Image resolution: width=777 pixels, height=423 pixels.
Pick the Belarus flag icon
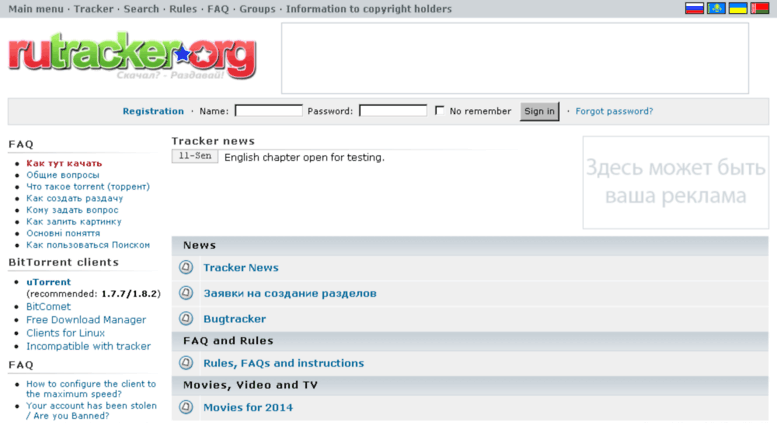tap(760, 8)
